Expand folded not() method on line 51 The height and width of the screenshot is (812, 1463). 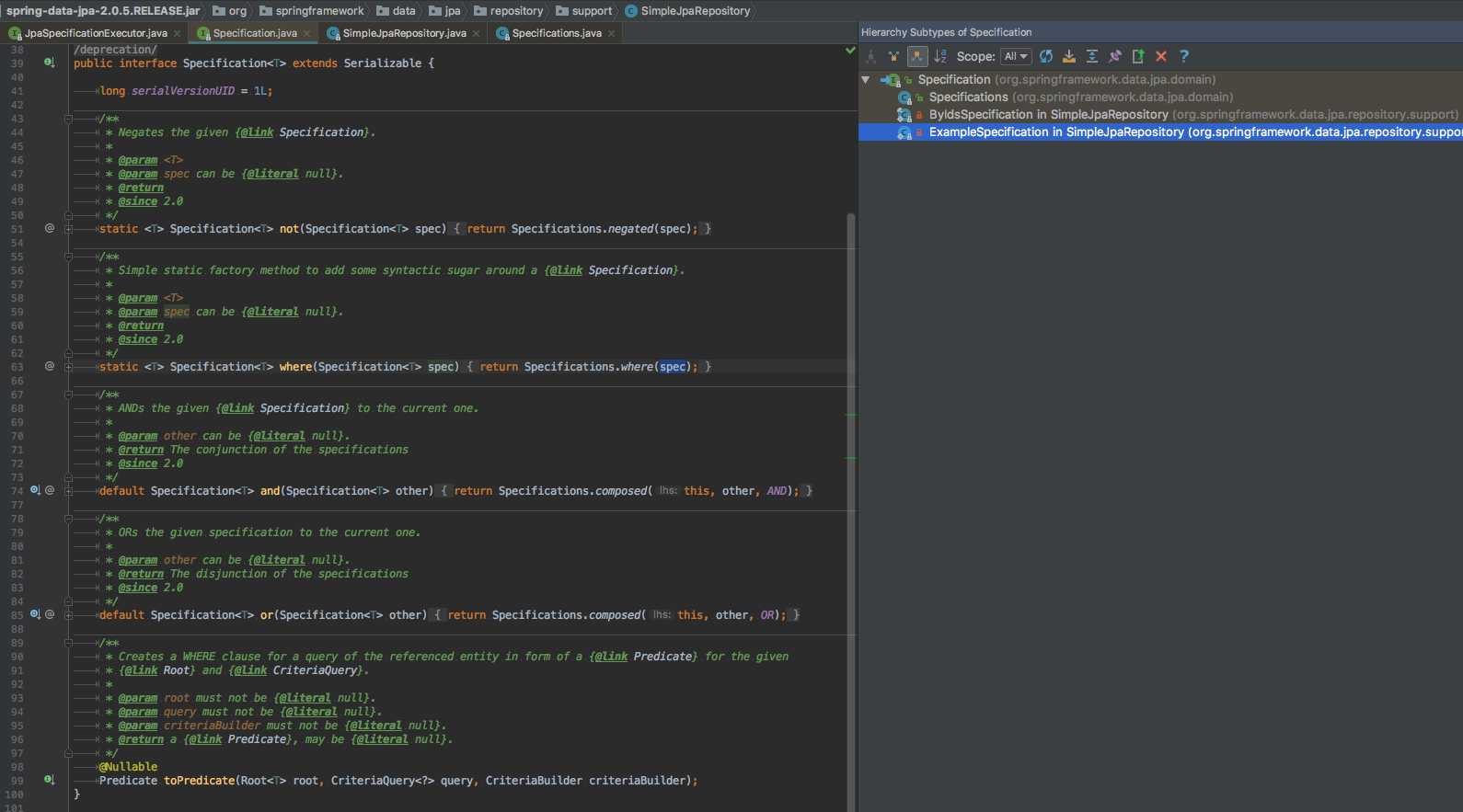tap(68, 229)
